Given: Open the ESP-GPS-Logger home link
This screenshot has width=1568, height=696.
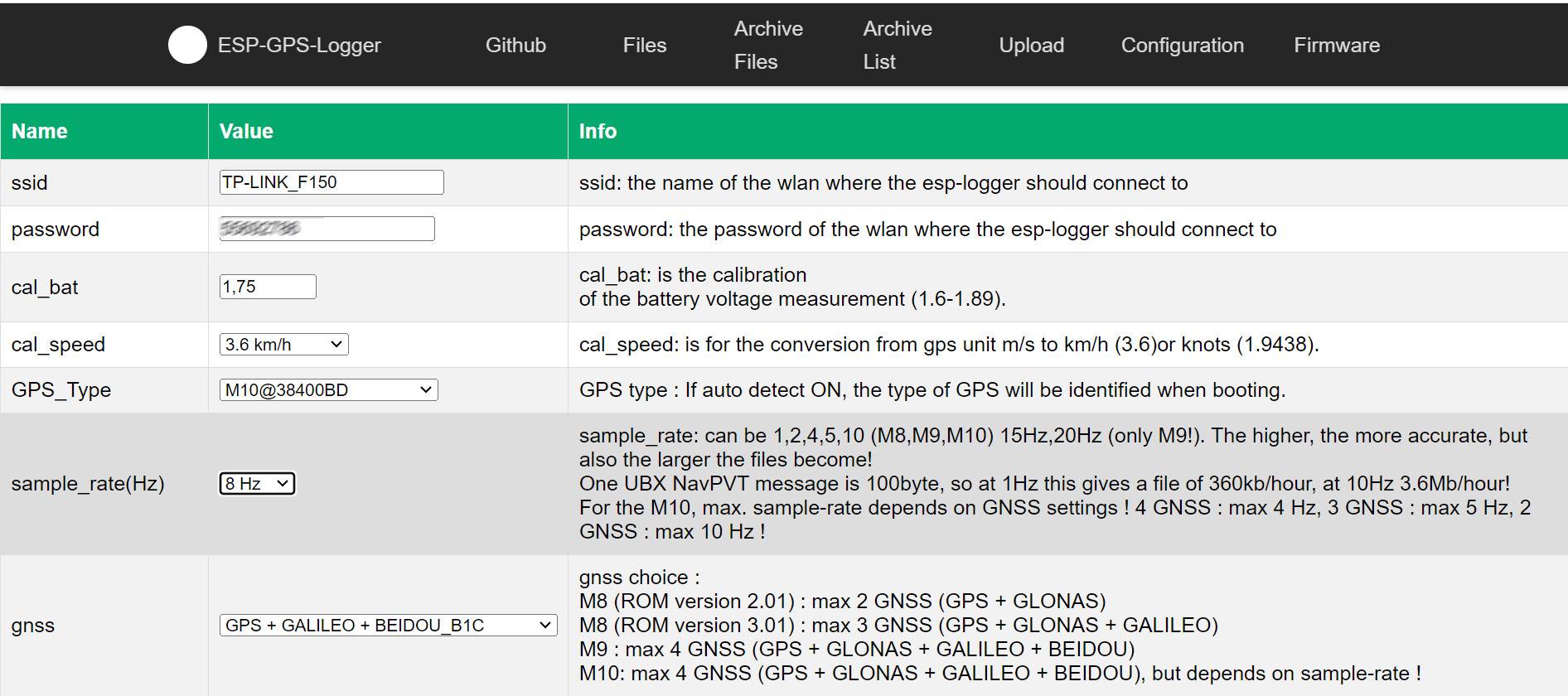Looking at the screenshot, I should pos(299,45).
